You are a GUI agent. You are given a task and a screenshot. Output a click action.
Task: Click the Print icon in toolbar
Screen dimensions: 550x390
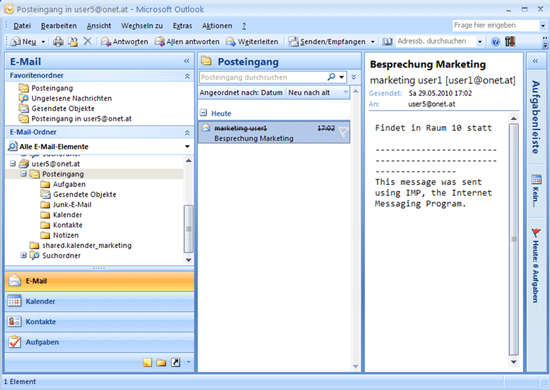58,41
